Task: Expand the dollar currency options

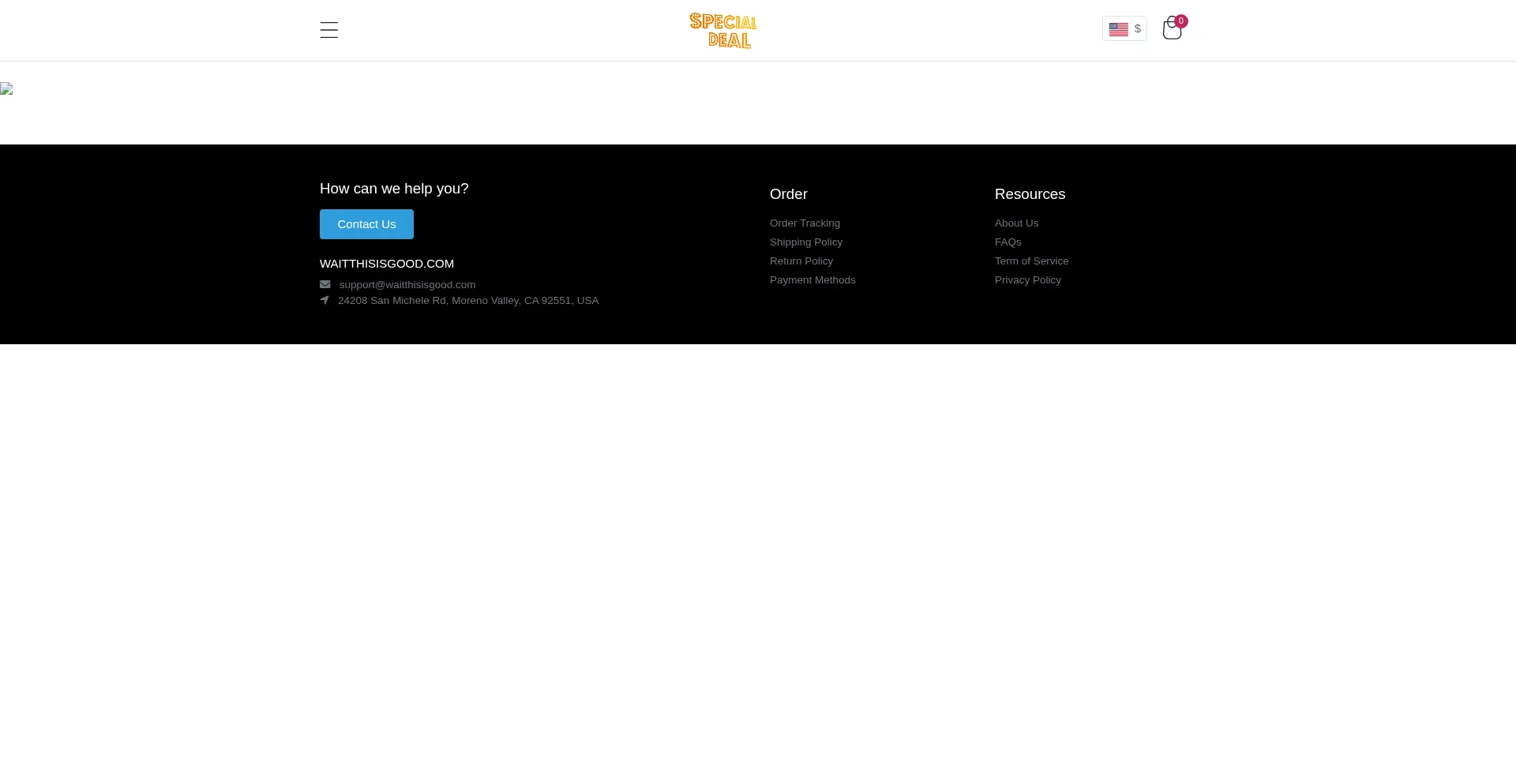Action: (1137, 28)
